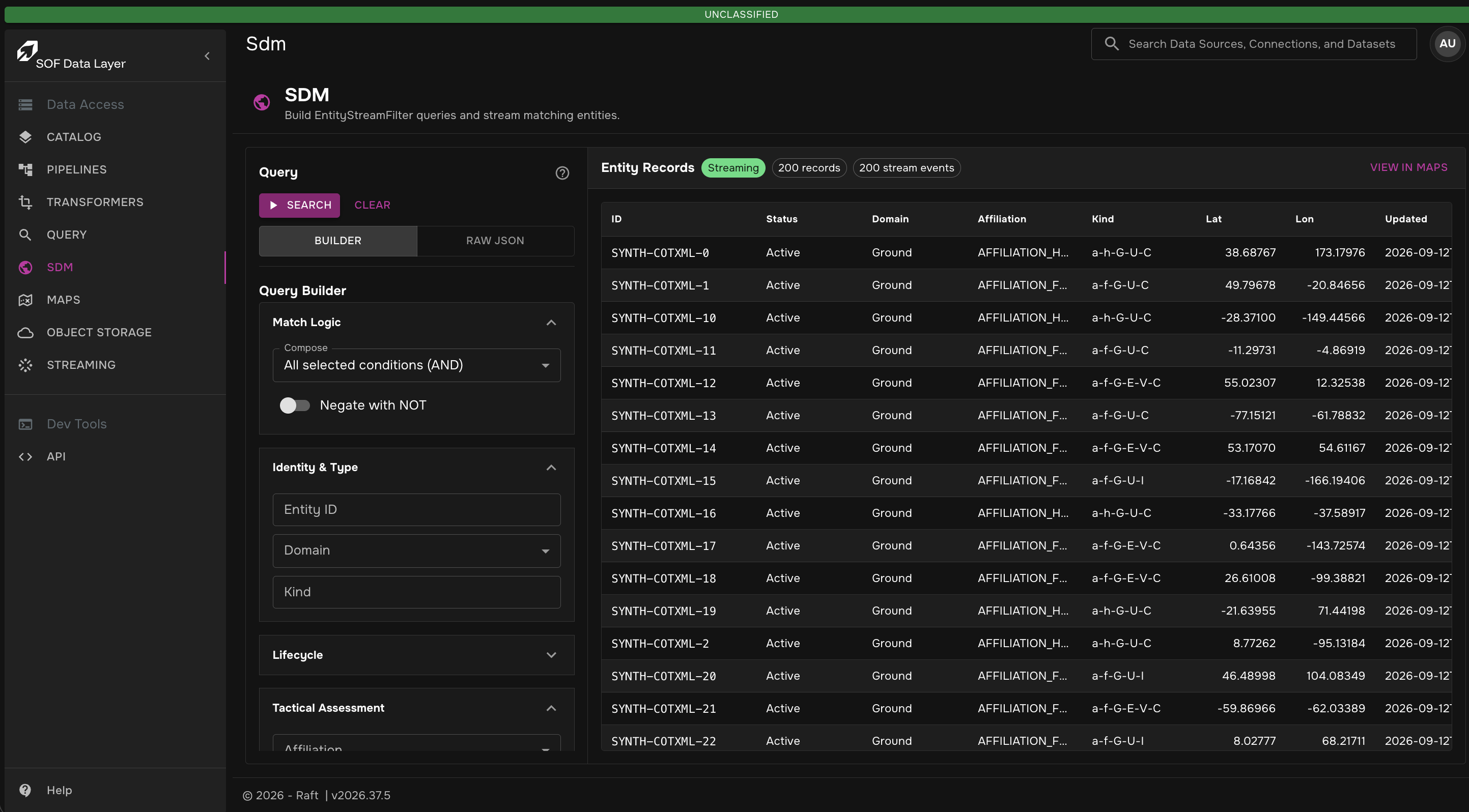Open the Domain dropdown
This screenshot has width=1469, height=812.
(416, 550)
